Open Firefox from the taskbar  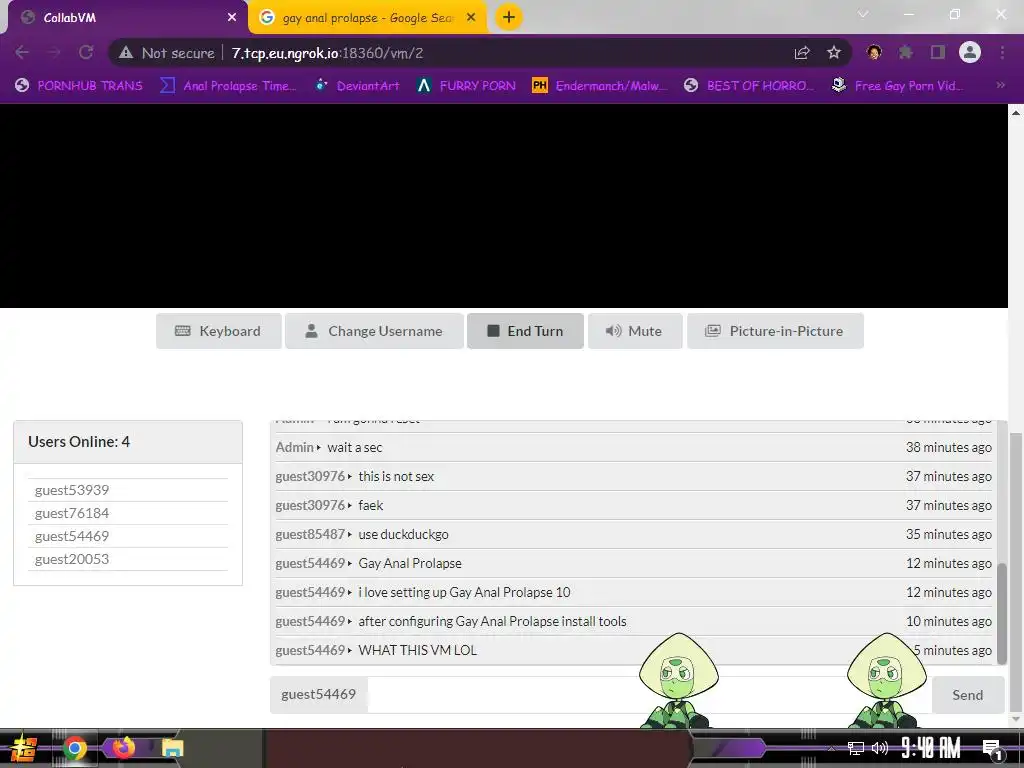pos(122,747)
